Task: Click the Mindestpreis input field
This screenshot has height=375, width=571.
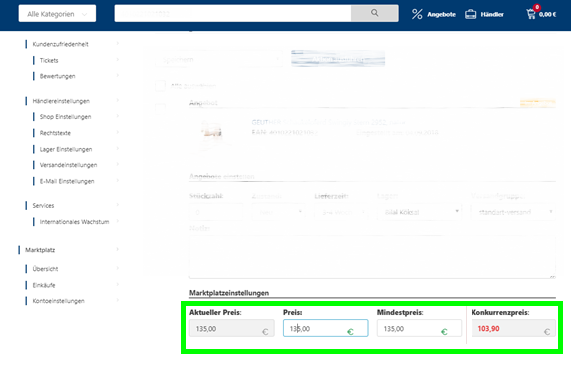Action: (x=419, y=328)
